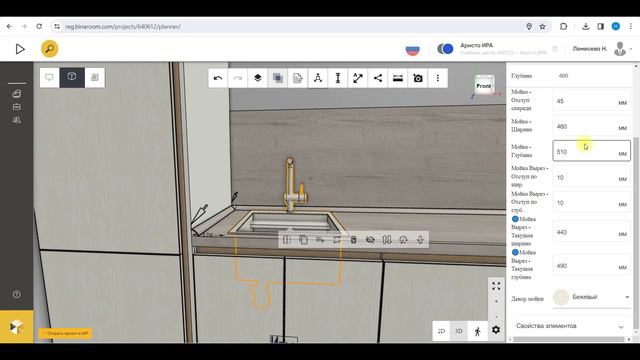Edit the sink depth field 510
Image resolution: width=640 pixels, height=360 pixels.
click(x=591, y=151)
